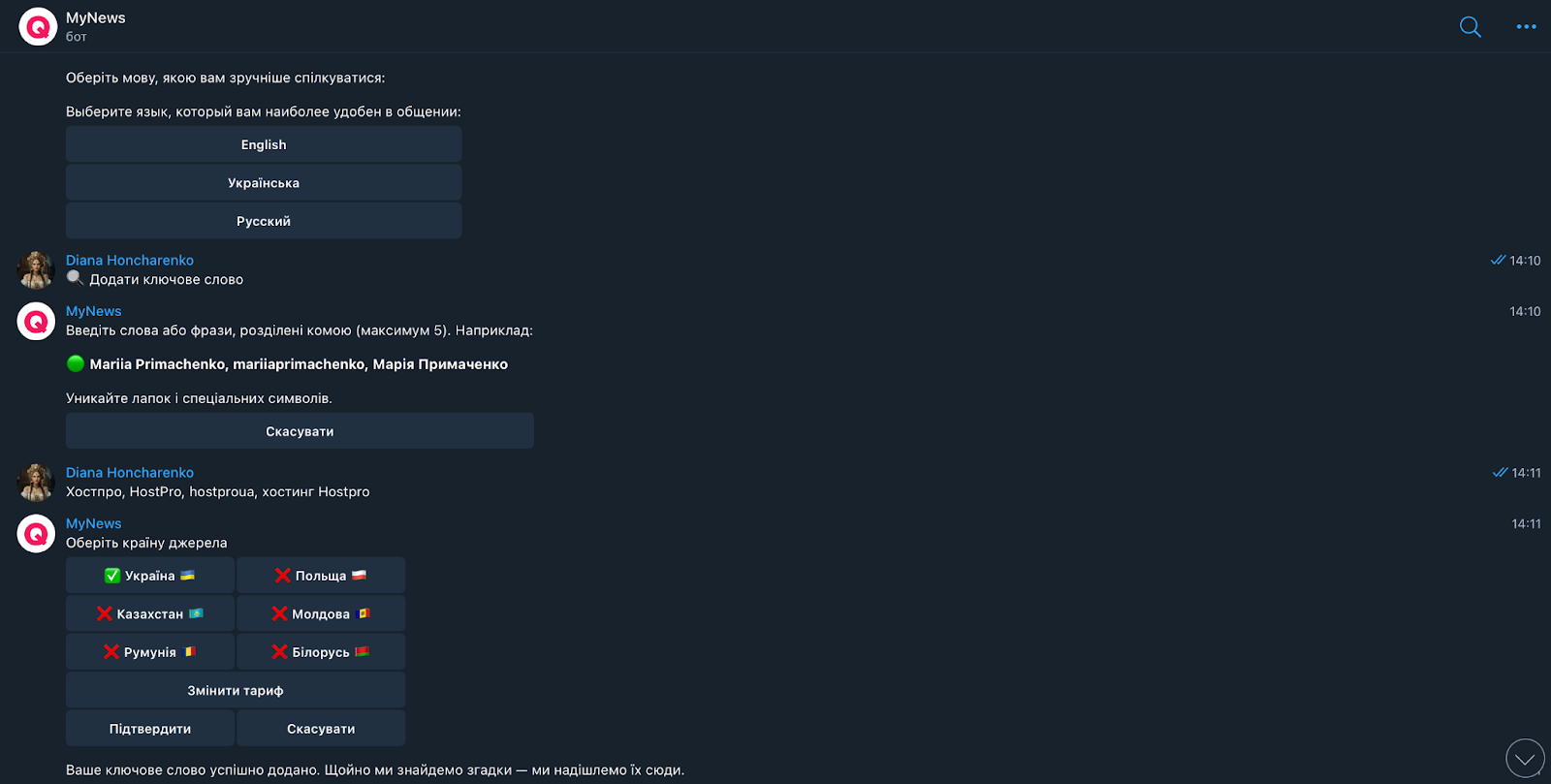Toggle Румунія as source country
1551x784 pixels.
[x=150, y=652]
